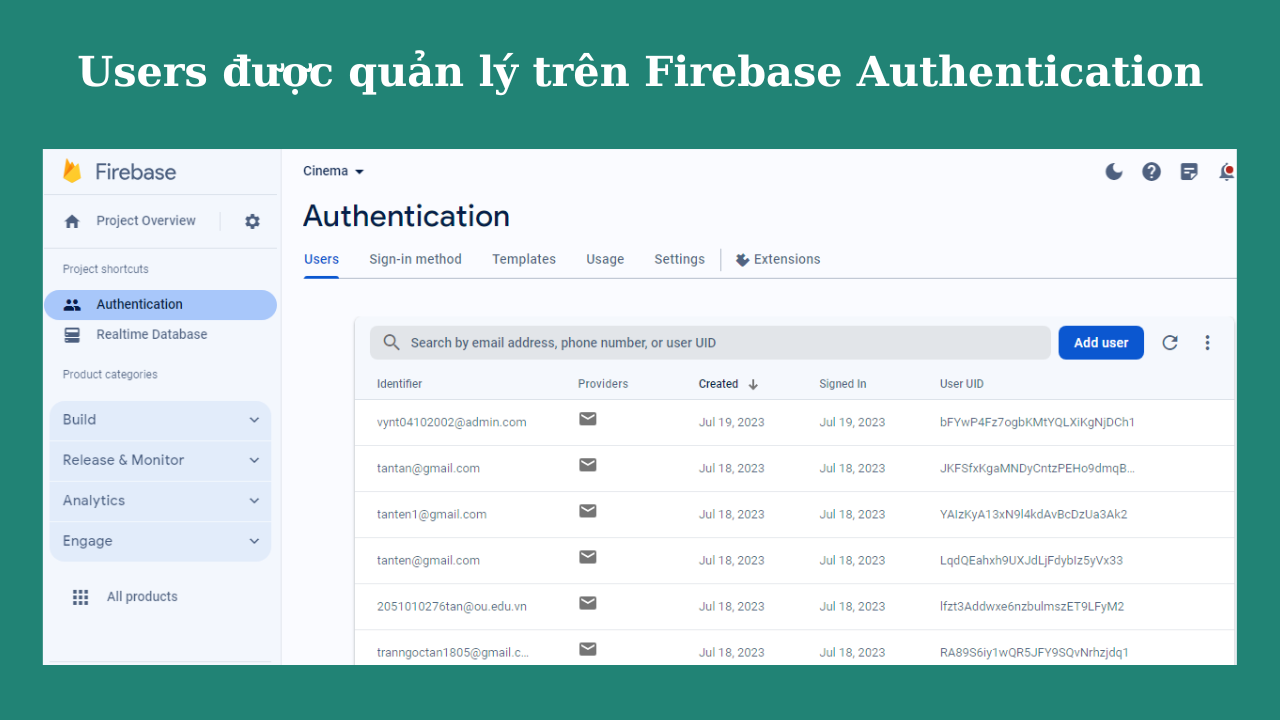Click email provider icon for tanten@gmail.com

(x=588, y=557)
